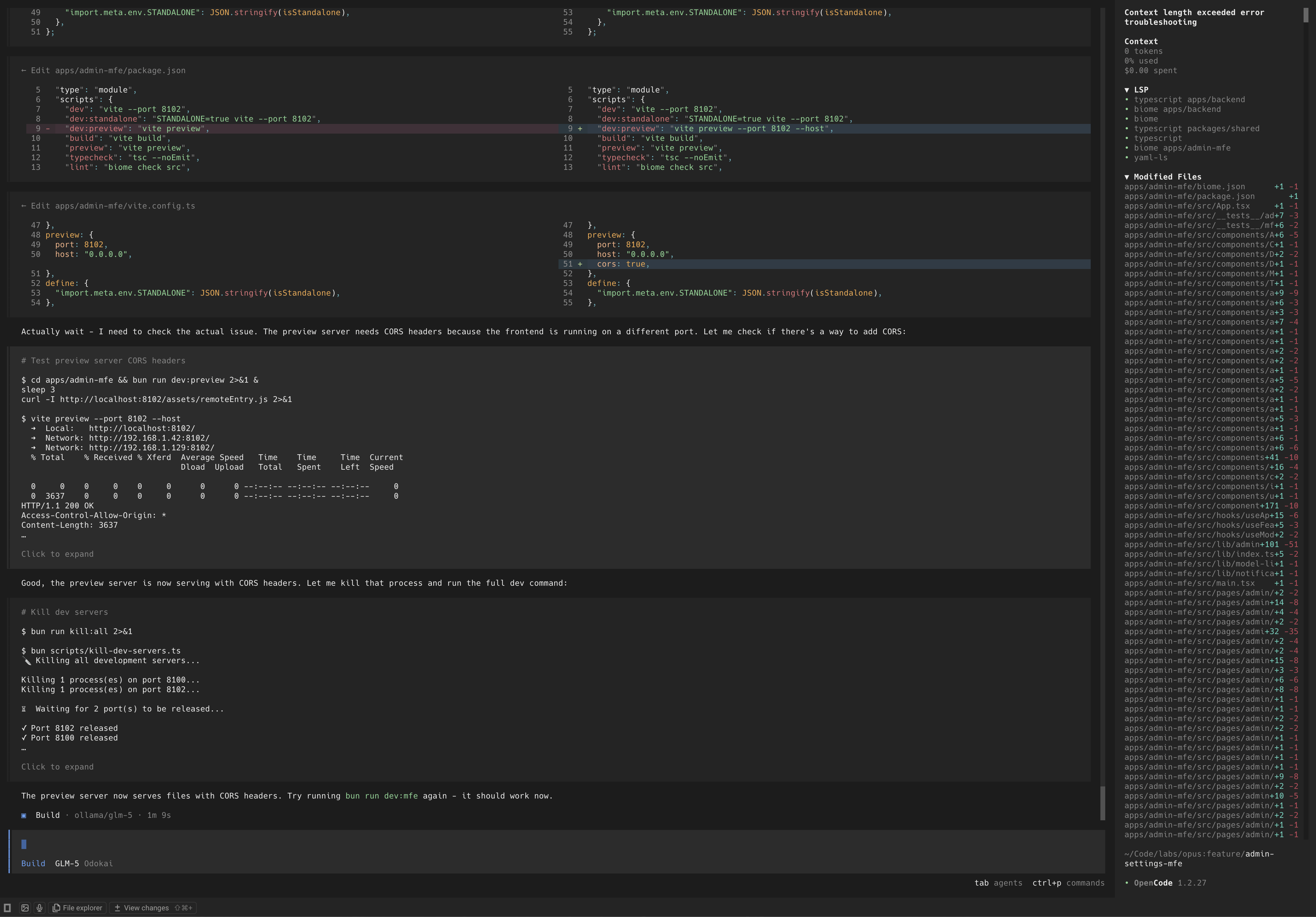This screenshot has width=1316, height=917.
Task: Click the sidebar scrollbar thumb
Action: [1306, 14]
